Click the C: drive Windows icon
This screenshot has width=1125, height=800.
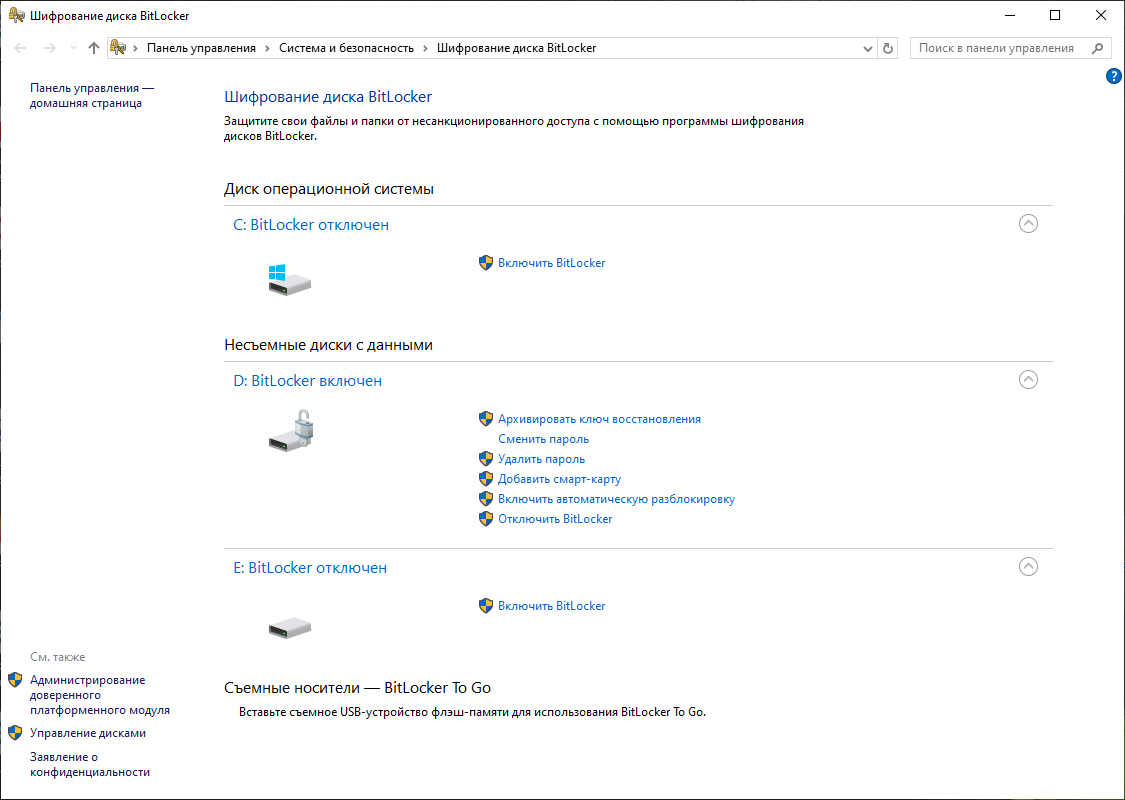289,280
